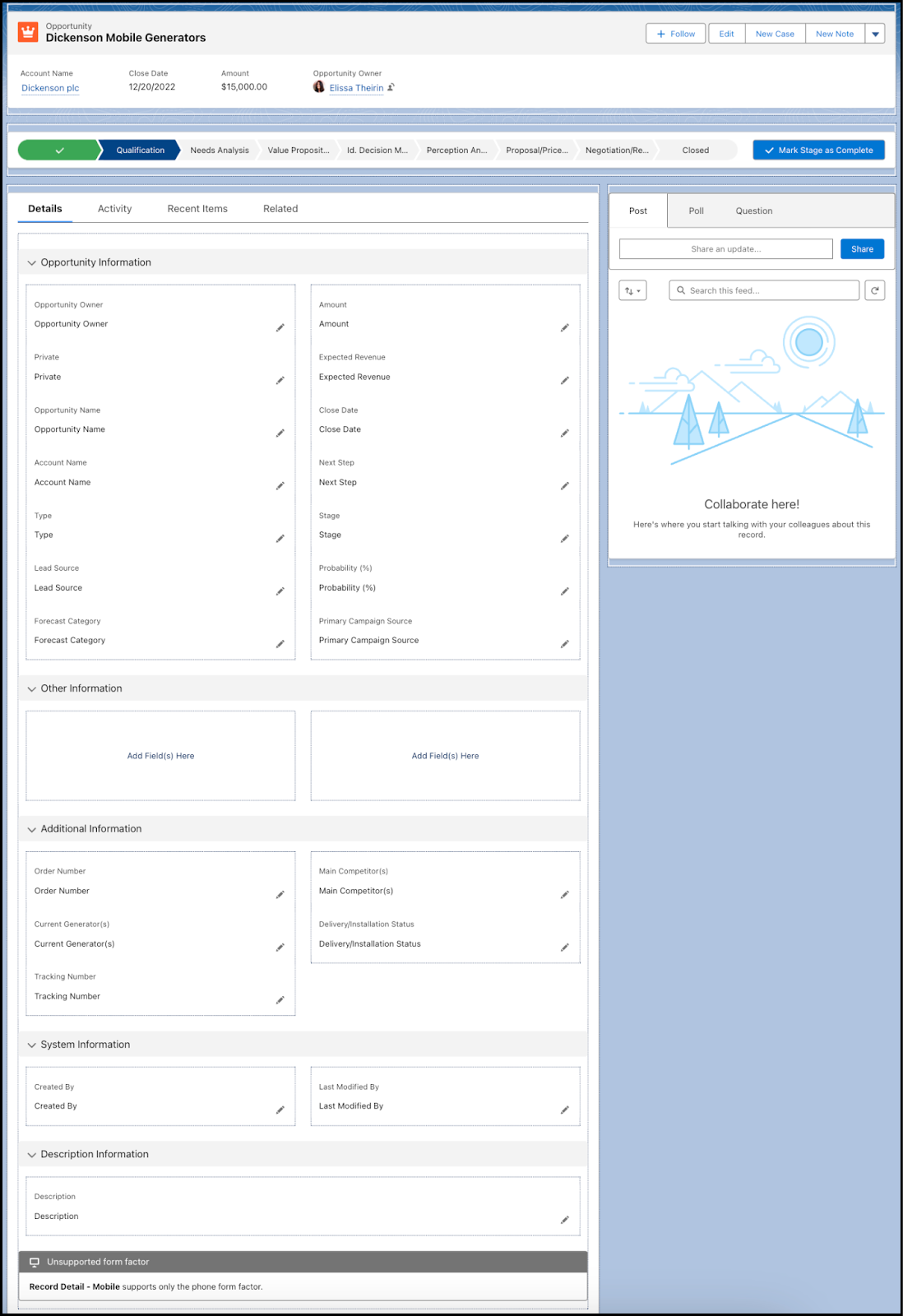Image resolution: width=903 pixels, height=1316 pixels.
Task: Select the Poll tab in feed
Action: pyautogui.click(x=696, y=211)
